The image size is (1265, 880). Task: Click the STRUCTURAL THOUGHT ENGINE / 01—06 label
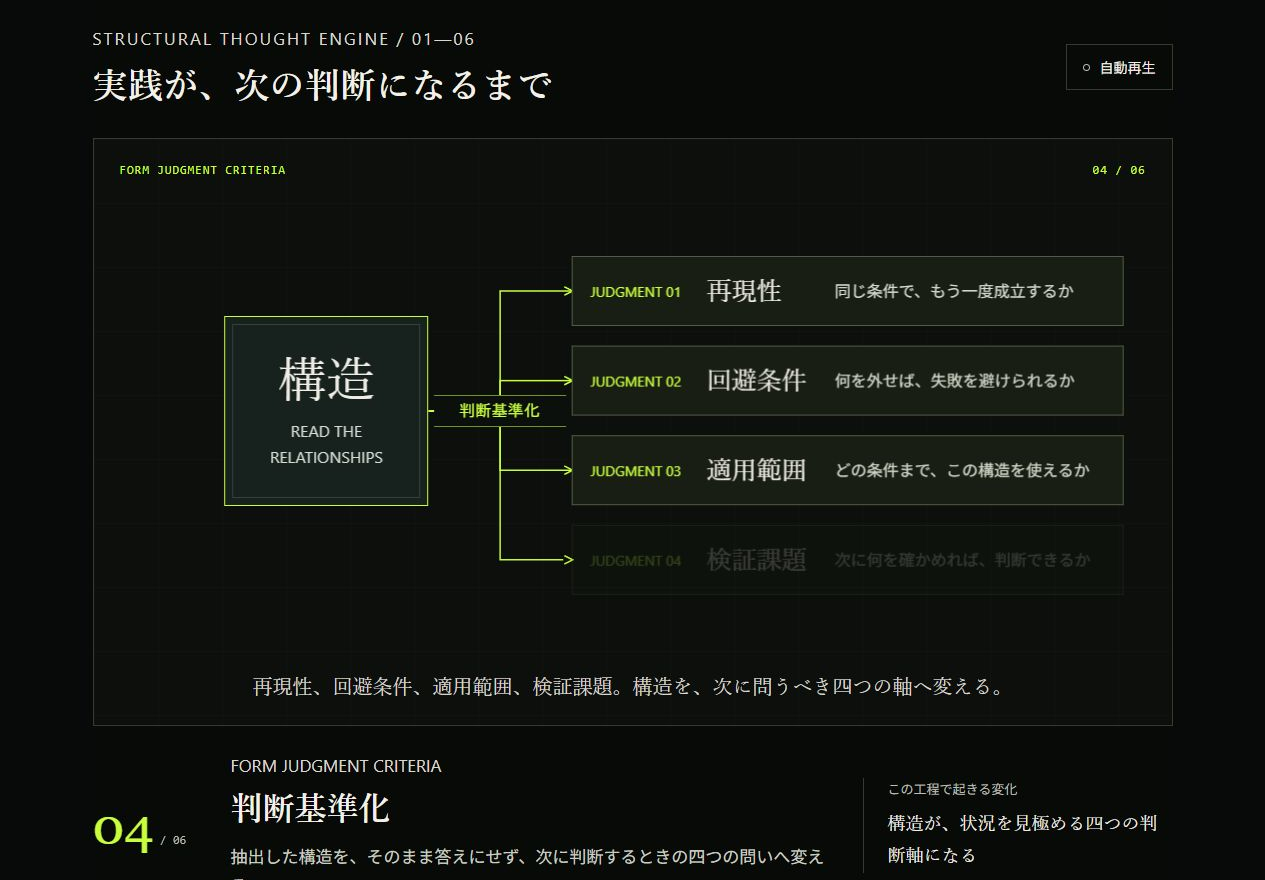(283, 39)
